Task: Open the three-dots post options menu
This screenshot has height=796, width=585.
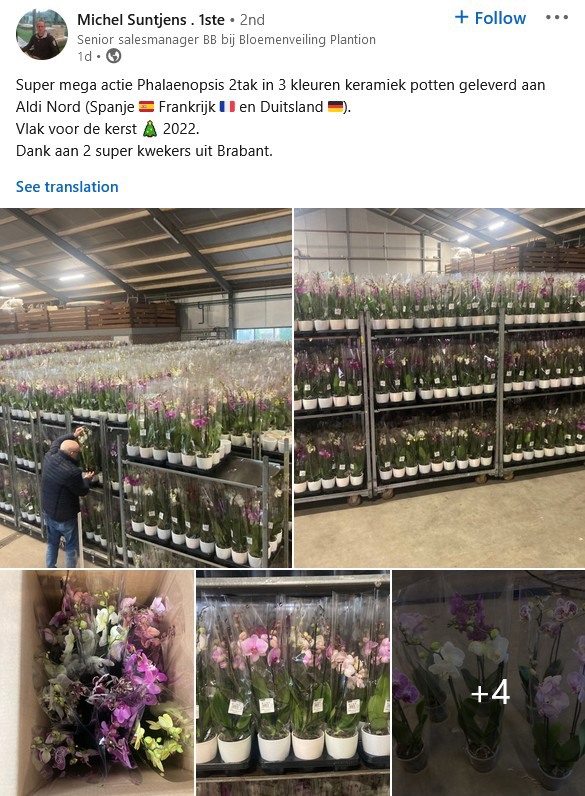Action: (557, 18)
